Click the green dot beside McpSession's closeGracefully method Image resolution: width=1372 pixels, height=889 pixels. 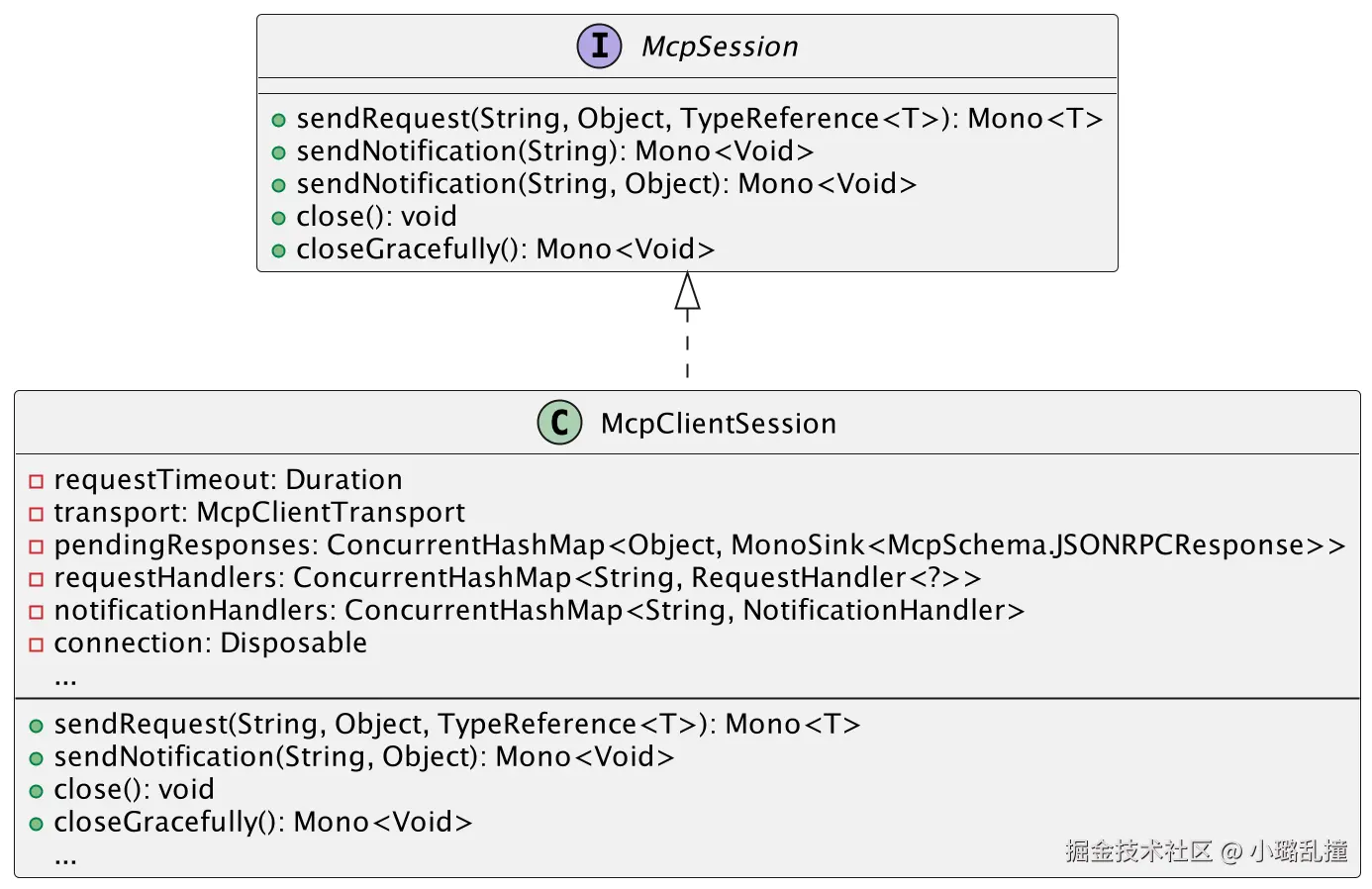(x=279, y=250)
